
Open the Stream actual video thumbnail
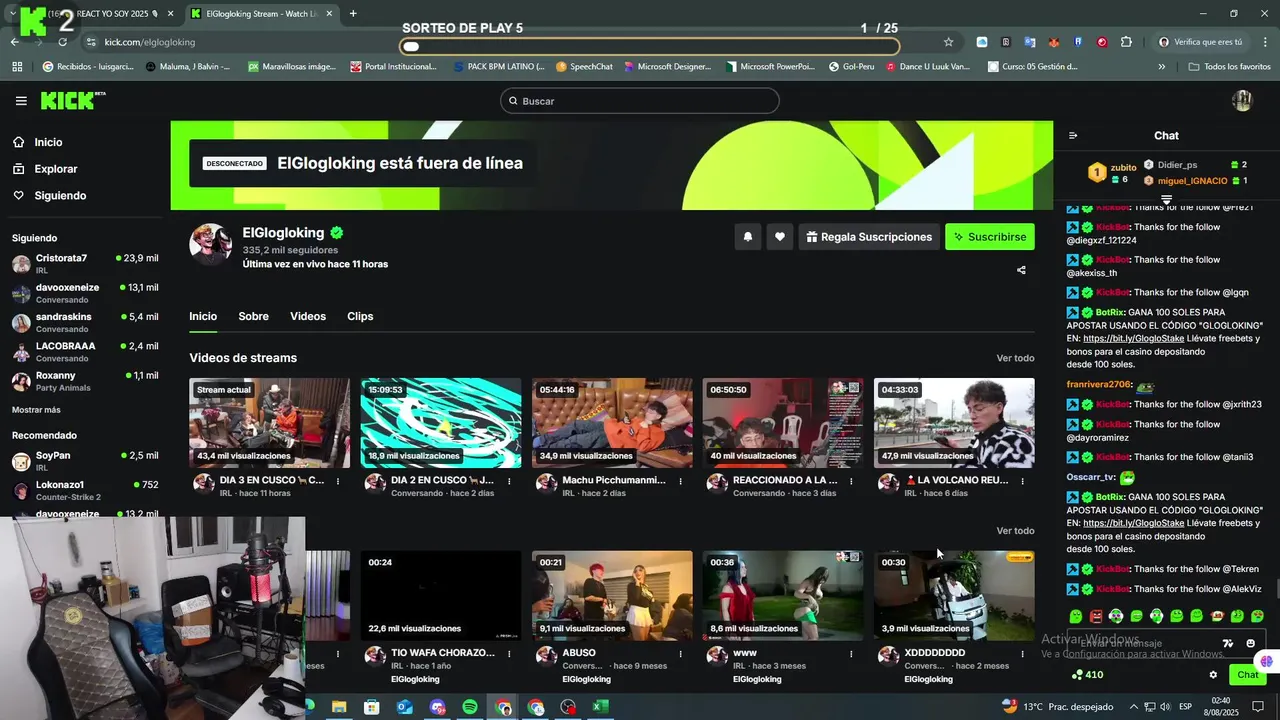[x=270, y=423]
